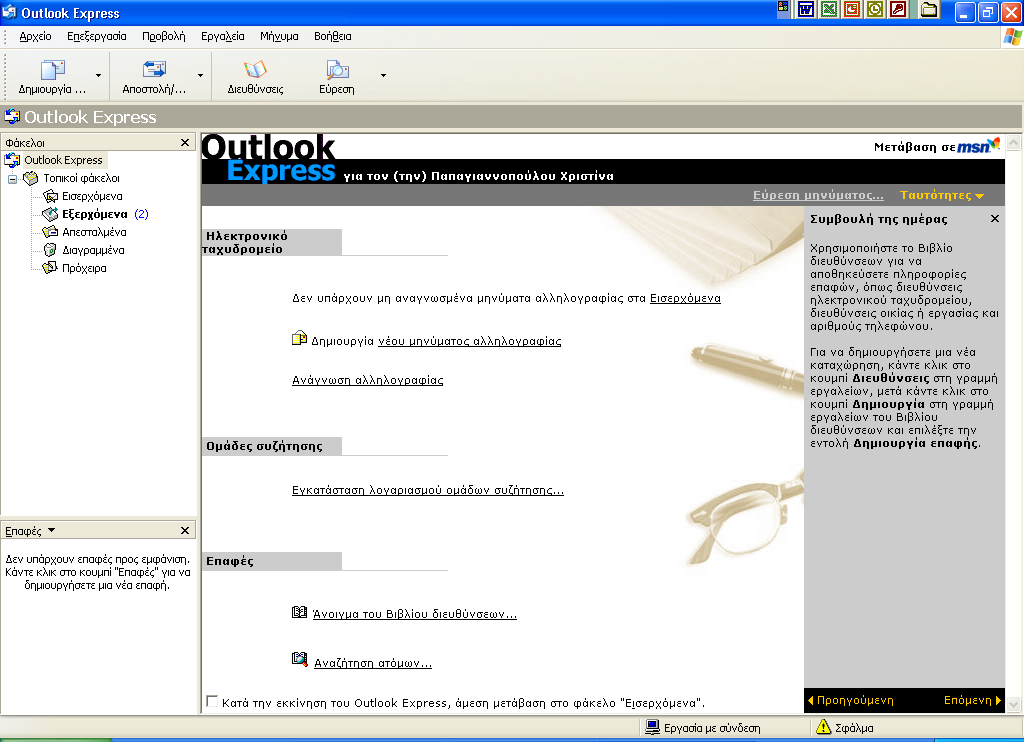Click Εγκατάσταση λογαριασμού ομάδων συζήτησης link
This screenshot has width=1024, height=742.
click(428, 491)
